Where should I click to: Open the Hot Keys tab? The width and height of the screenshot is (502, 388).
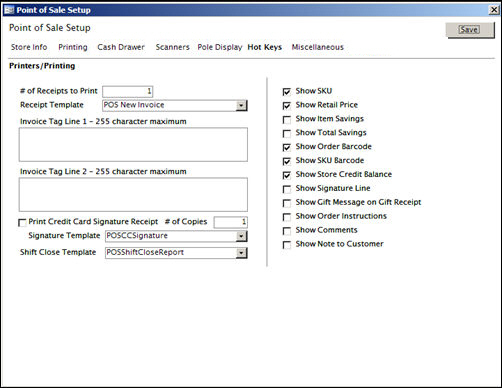point(265,47)
